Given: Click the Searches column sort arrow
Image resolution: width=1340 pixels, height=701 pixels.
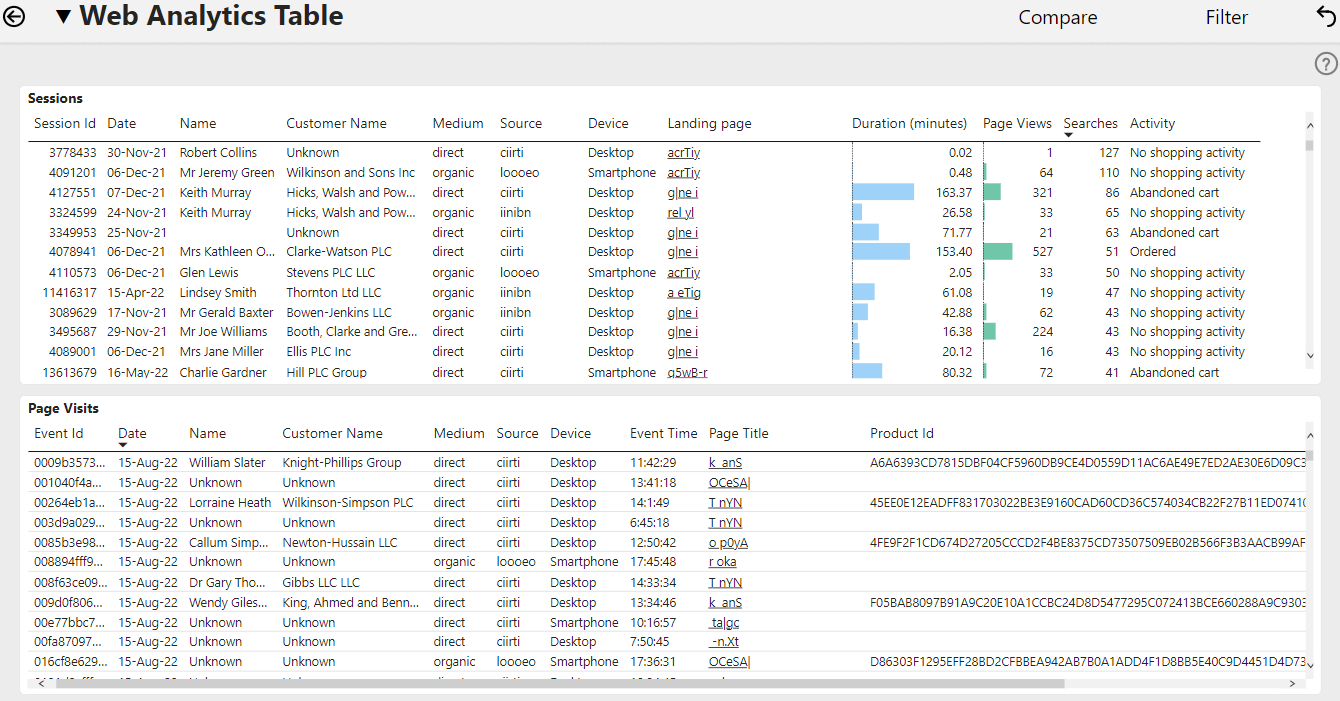Looking at the screenshot, I should tap(1068, 135).
